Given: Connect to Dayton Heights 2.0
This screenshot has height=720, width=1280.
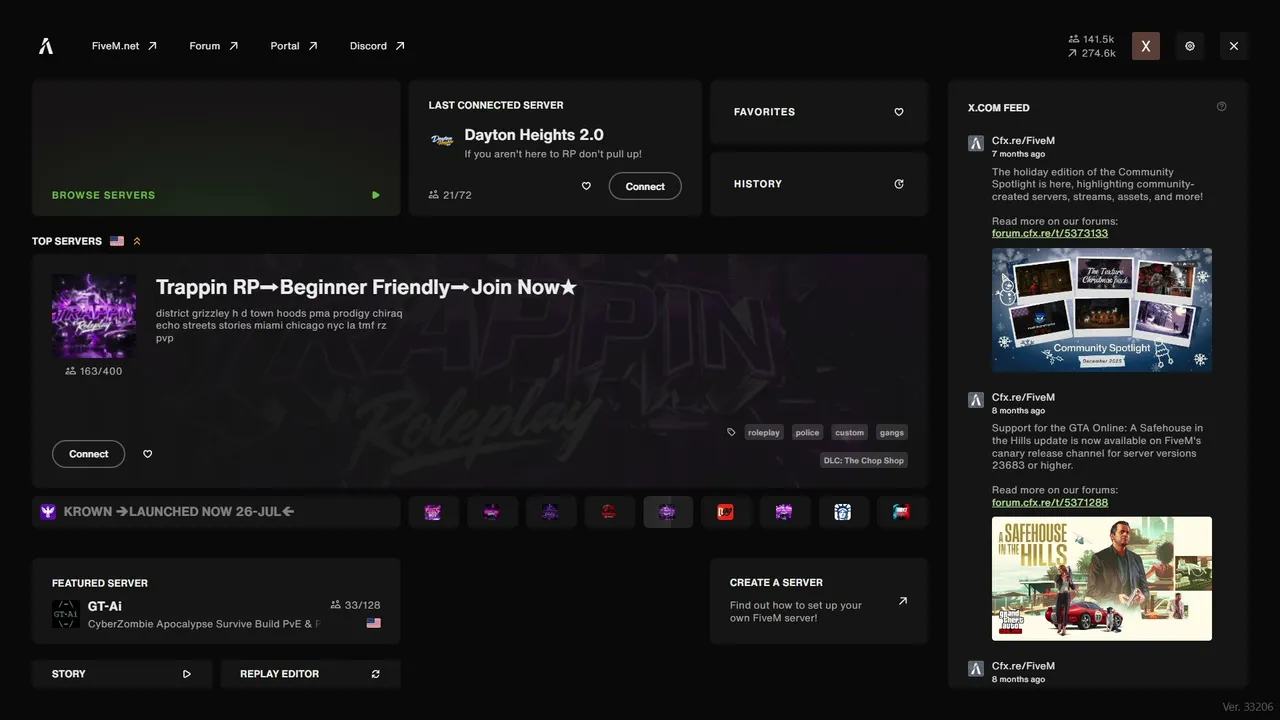Looking at the screenshot, I should tap(645, 186).
